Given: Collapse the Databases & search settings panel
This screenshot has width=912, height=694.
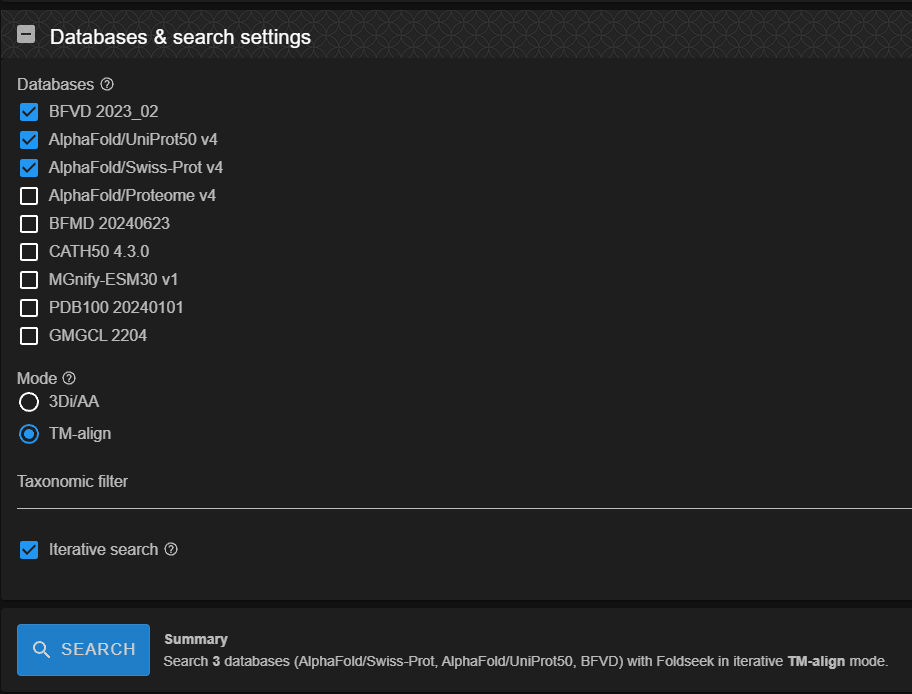Looking at the screenshot, I should pos(27,36).
